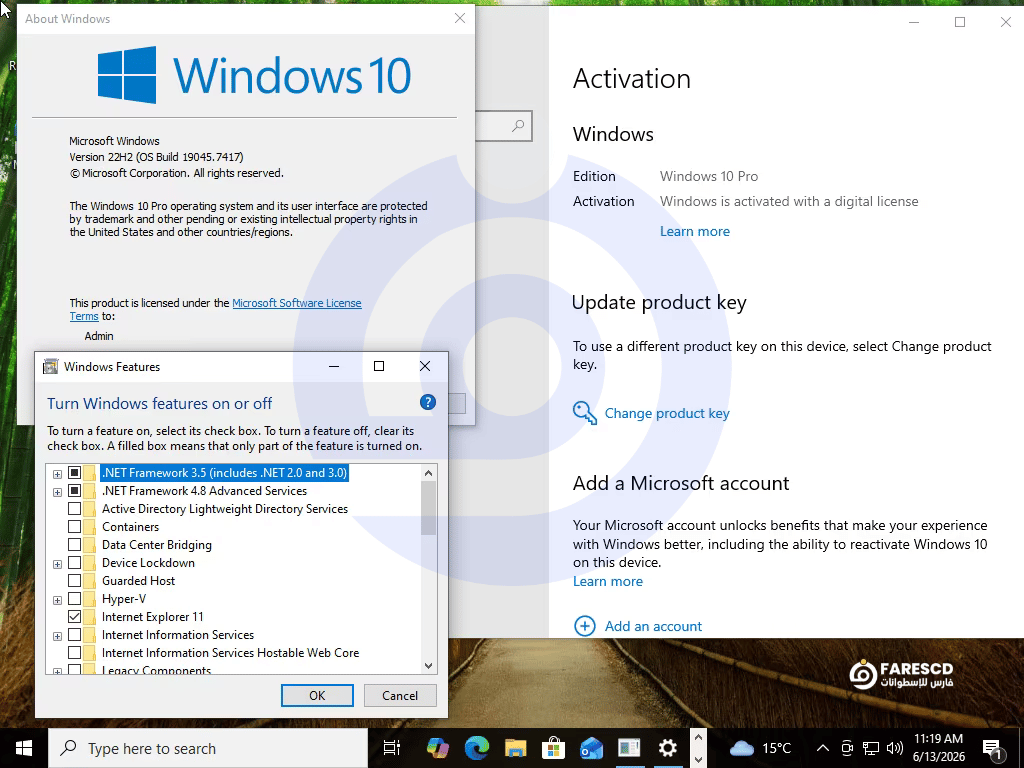Show hidden system tray icons
Screen dimensions: 1024x768
[x=823, y=748]
